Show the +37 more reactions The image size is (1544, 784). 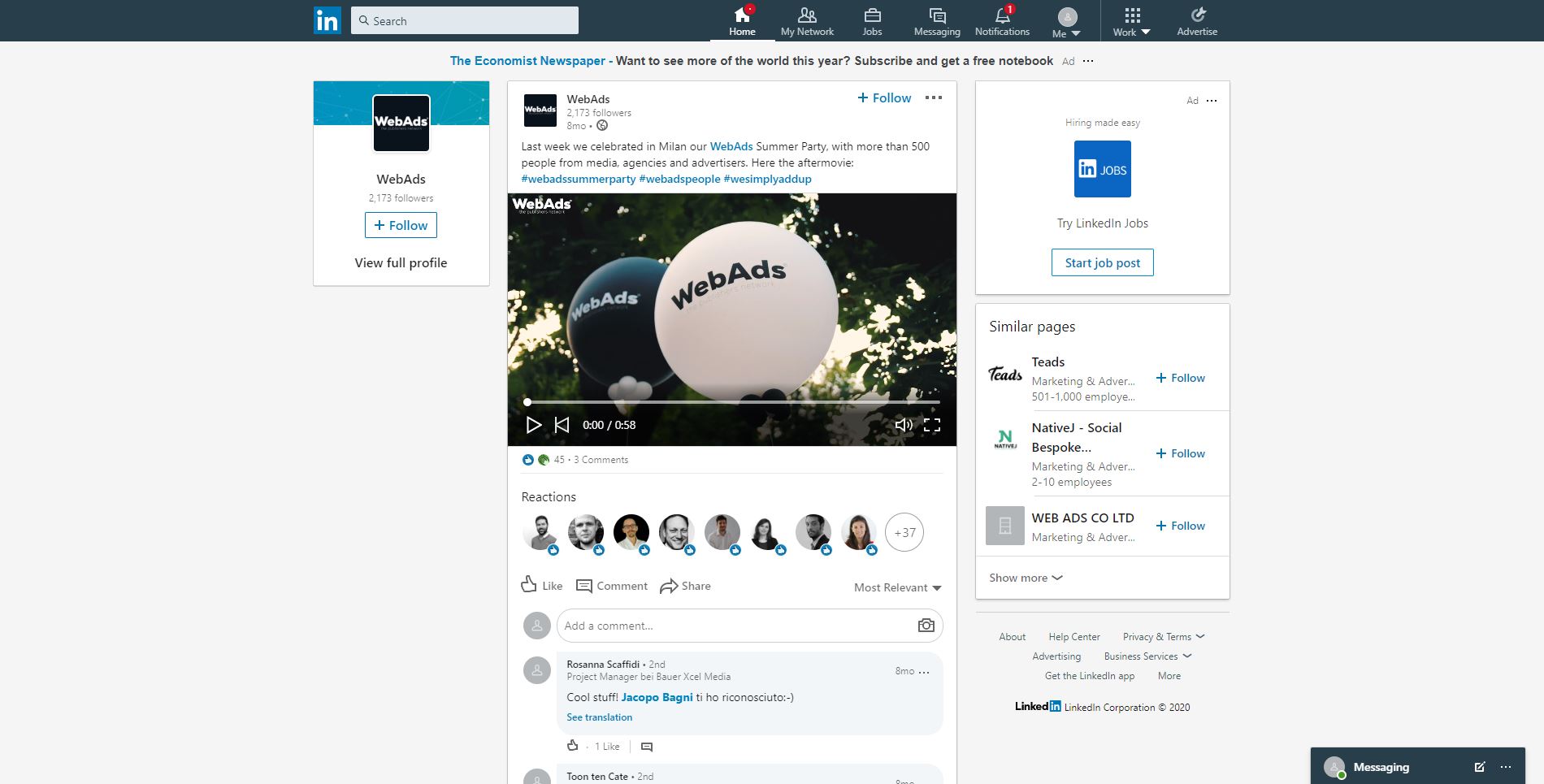(x=904, y=533)
